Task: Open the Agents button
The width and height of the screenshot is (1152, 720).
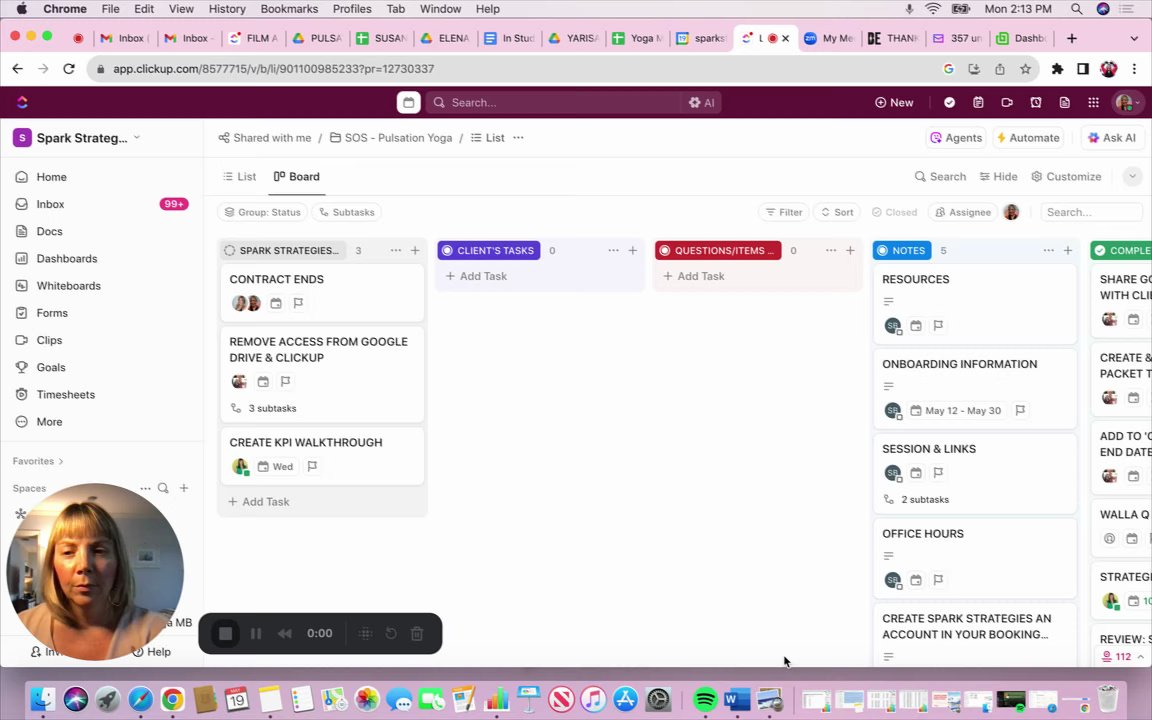Action: point(956,138)
